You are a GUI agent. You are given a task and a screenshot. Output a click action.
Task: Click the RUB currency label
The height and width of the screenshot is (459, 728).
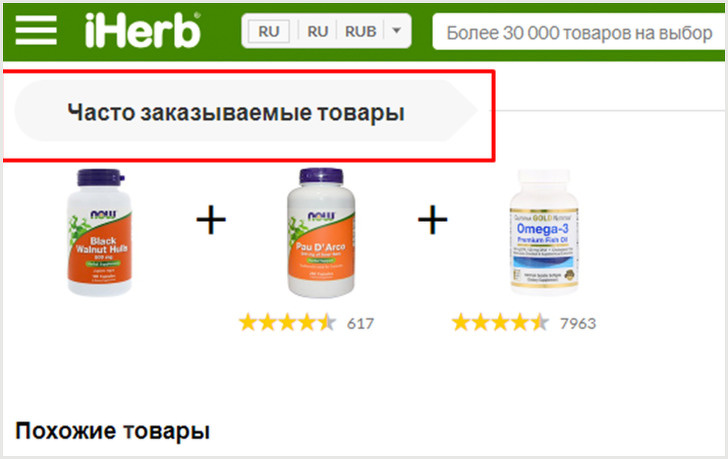point(360,32)
